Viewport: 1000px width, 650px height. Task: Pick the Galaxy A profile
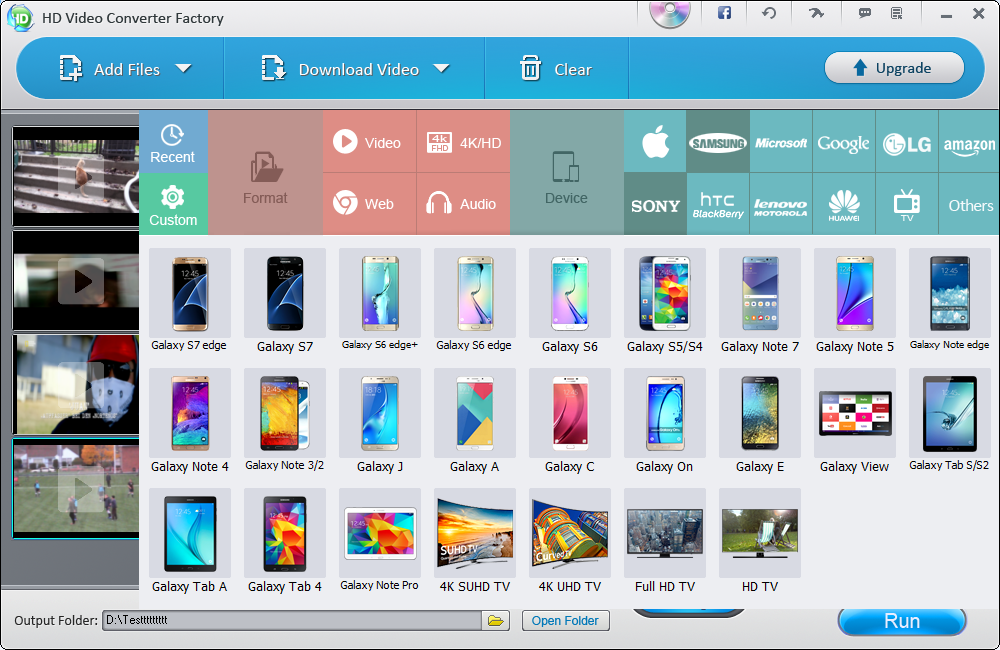click(x=474, y=421)
